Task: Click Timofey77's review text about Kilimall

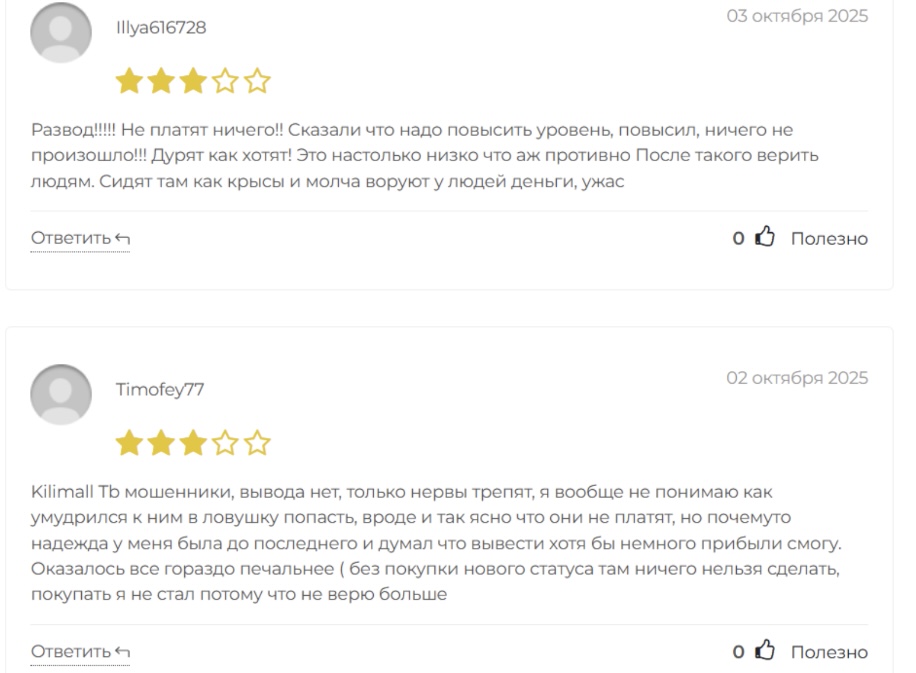Action: pyautogui.click(x=430, y=543)
